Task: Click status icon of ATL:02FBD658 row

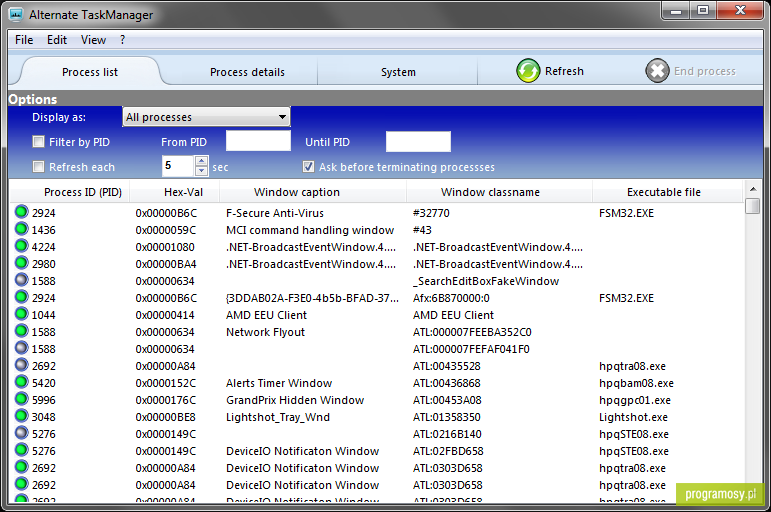Action: click(21, 450)
